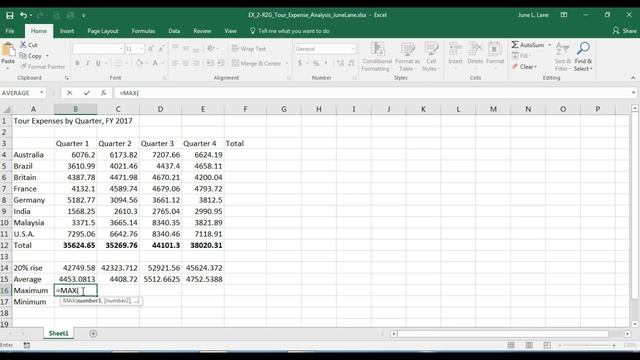Switch to the Review tab
640x360 pixels.
coord(202,31)
